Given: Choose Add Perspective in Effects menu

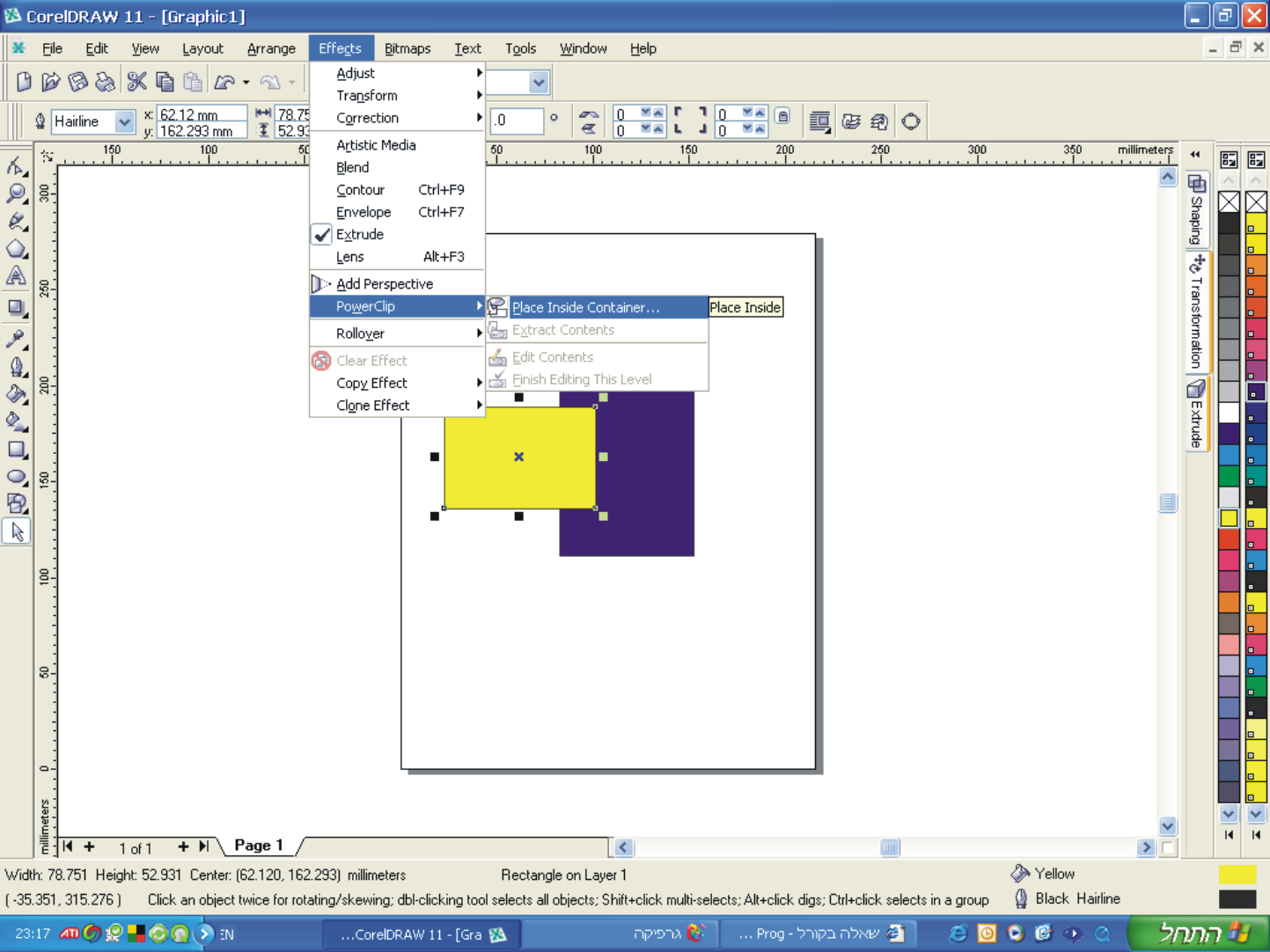Looking at the screenshot, I should click(x=398, y=284).
